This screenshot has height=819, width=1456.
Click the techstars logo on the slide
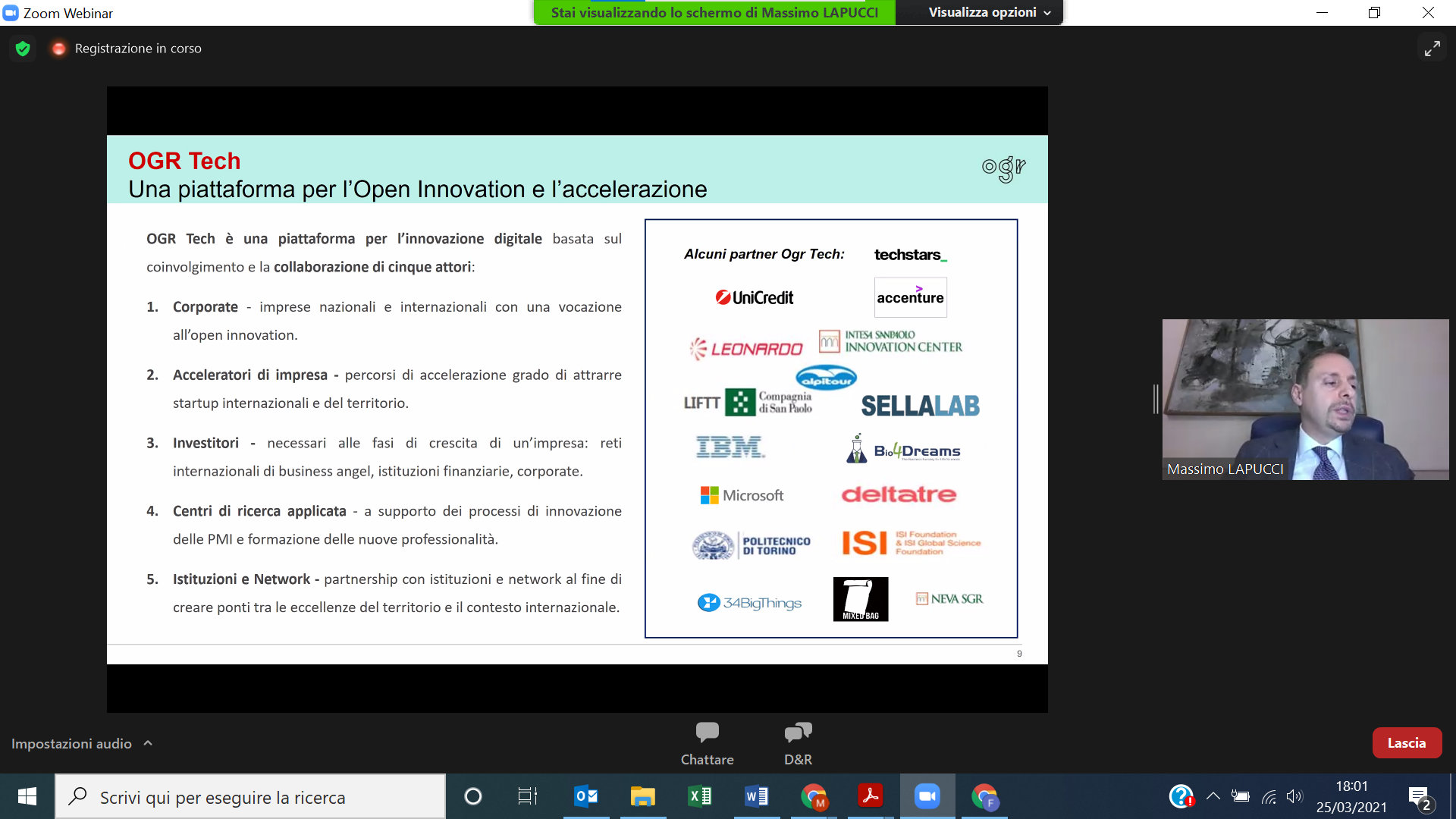[x=910, y=255]
